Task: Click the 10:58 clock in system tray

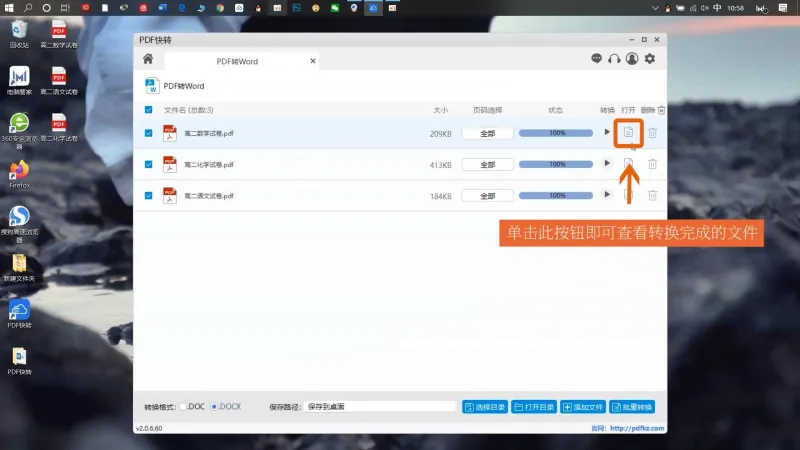Action: pos(735,8)
